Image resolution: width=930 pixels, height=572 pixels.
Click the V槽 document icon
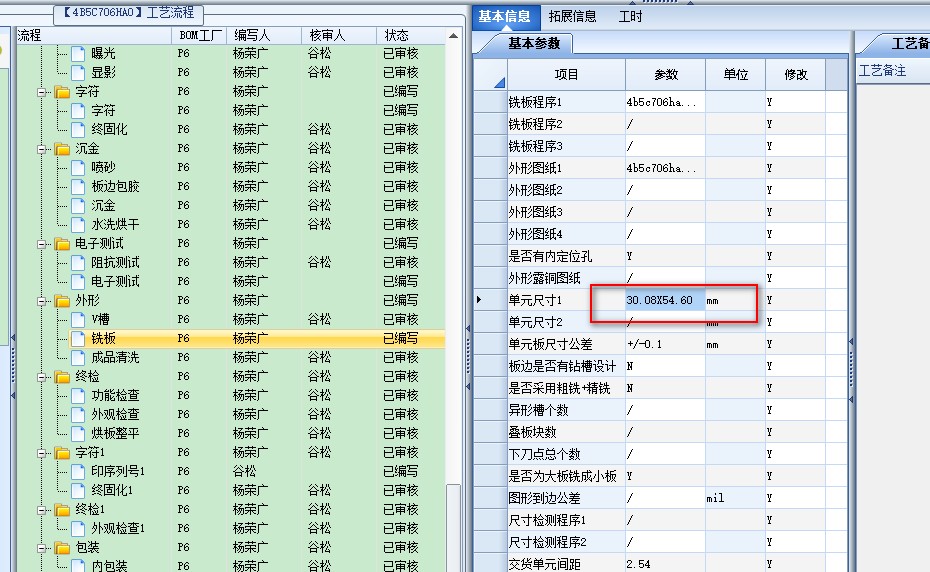point(78,319)
